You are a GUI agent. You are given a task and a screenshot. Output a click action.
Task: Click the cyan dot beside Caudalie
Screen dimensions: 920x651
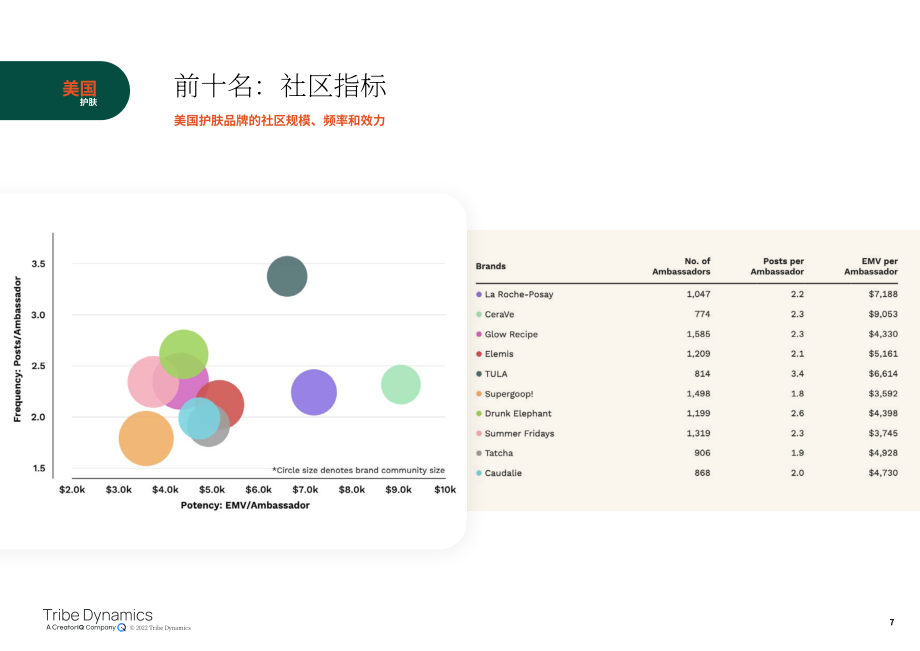[479, 473]
